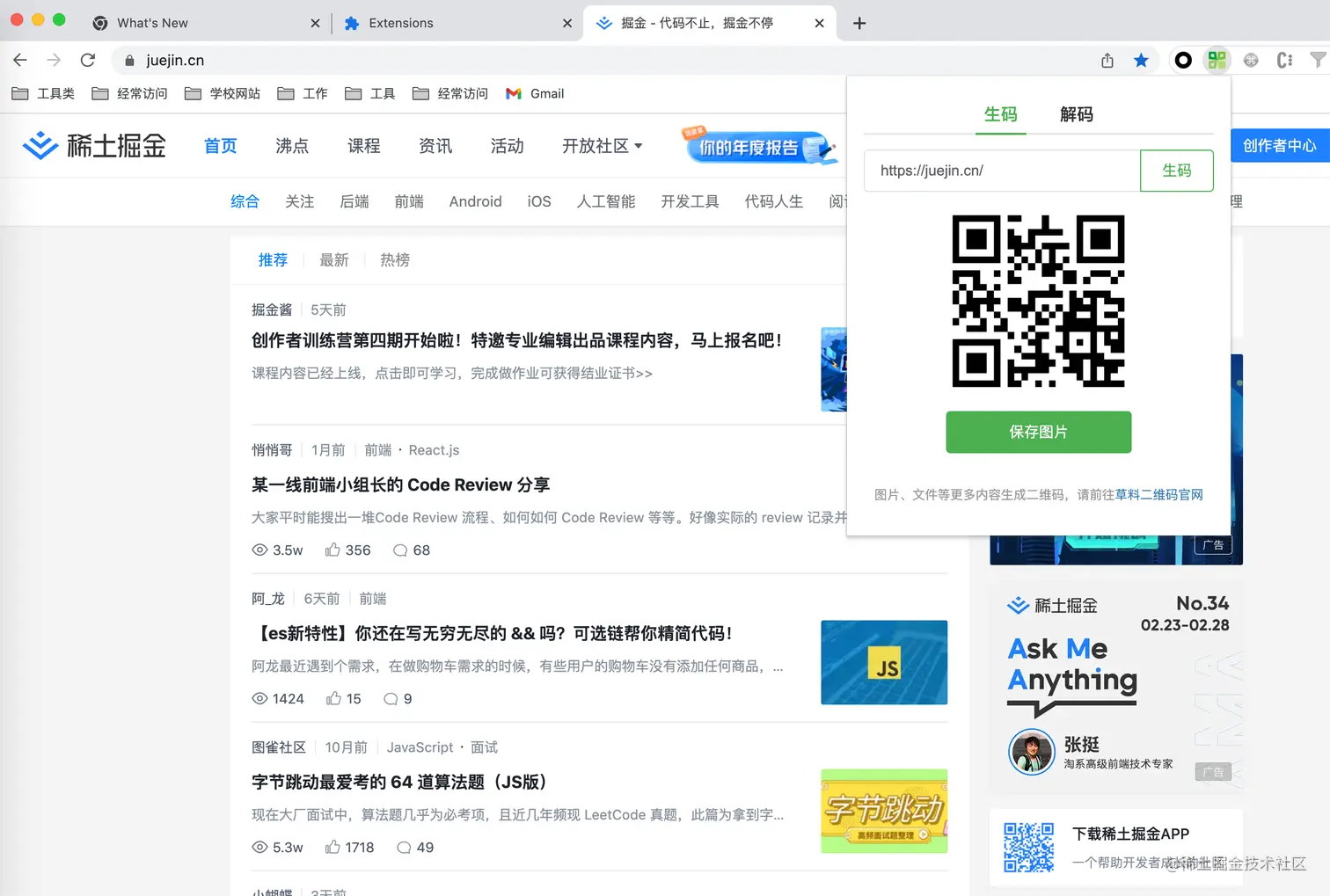
Task: Select the 生码 tab in the popup
Action: 1001,114
